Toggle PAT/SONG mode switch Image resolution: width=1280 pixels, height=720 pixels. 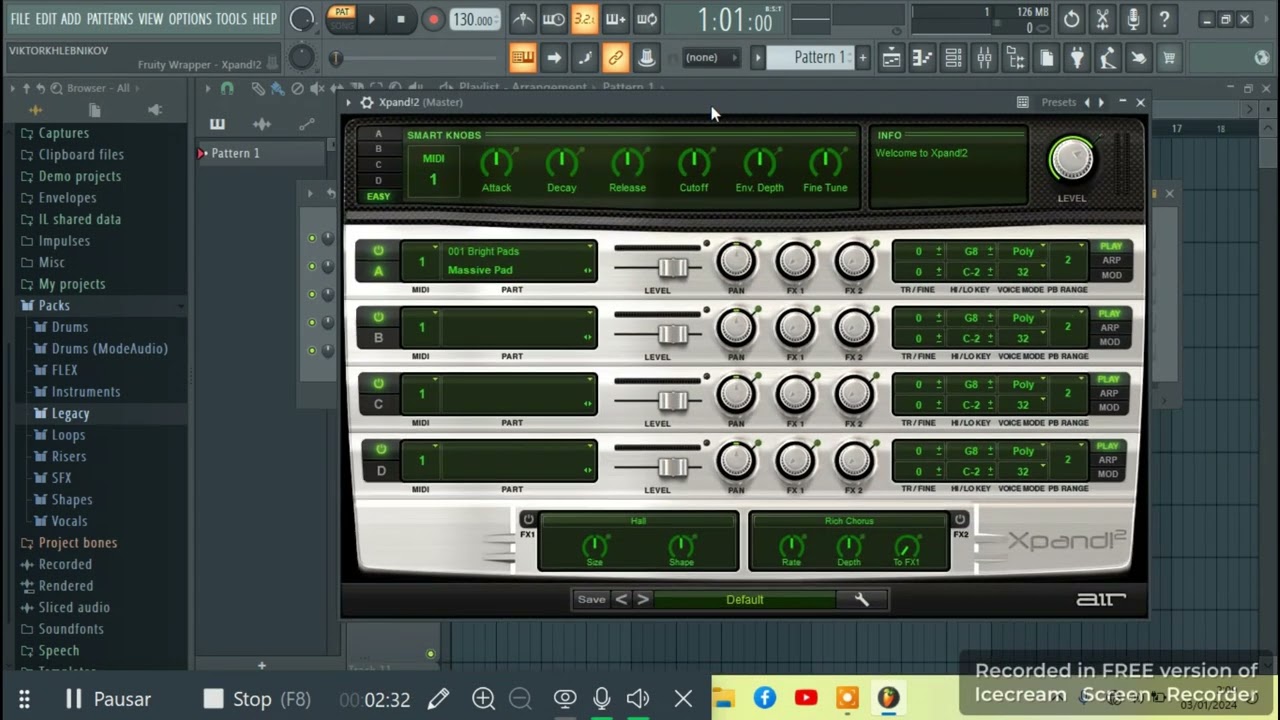(x=342, y=18)
